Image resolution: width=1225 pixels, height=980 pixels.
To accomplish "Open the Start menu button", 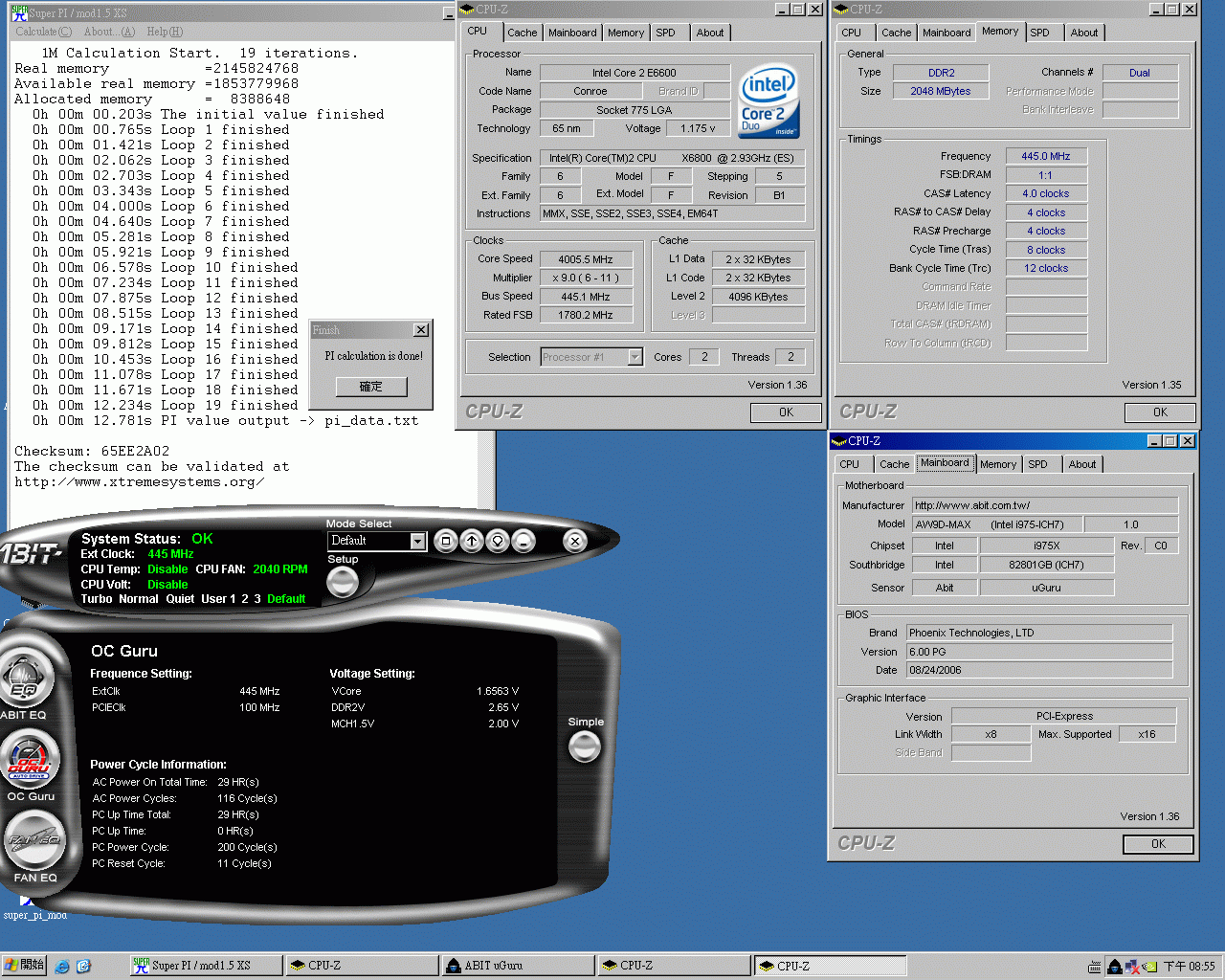I will click(24, 966).
